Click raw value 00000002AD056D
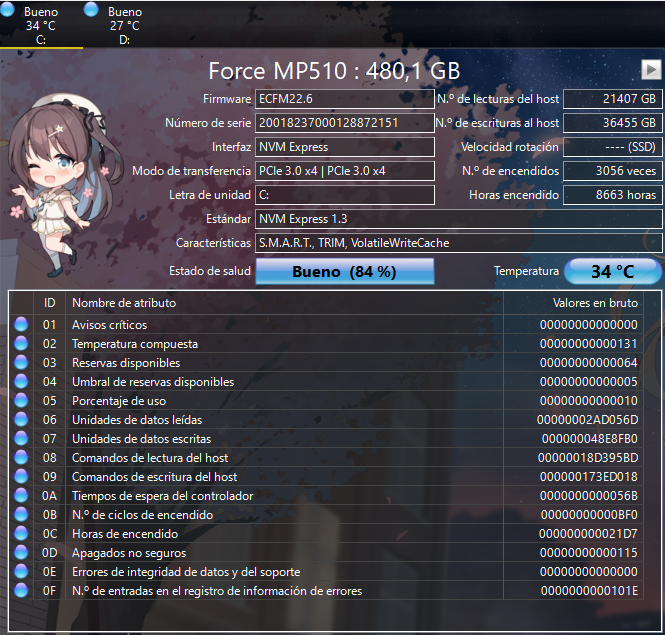Image resolution: width=665 pixels, height=635 pixels. tap(587, 420)
